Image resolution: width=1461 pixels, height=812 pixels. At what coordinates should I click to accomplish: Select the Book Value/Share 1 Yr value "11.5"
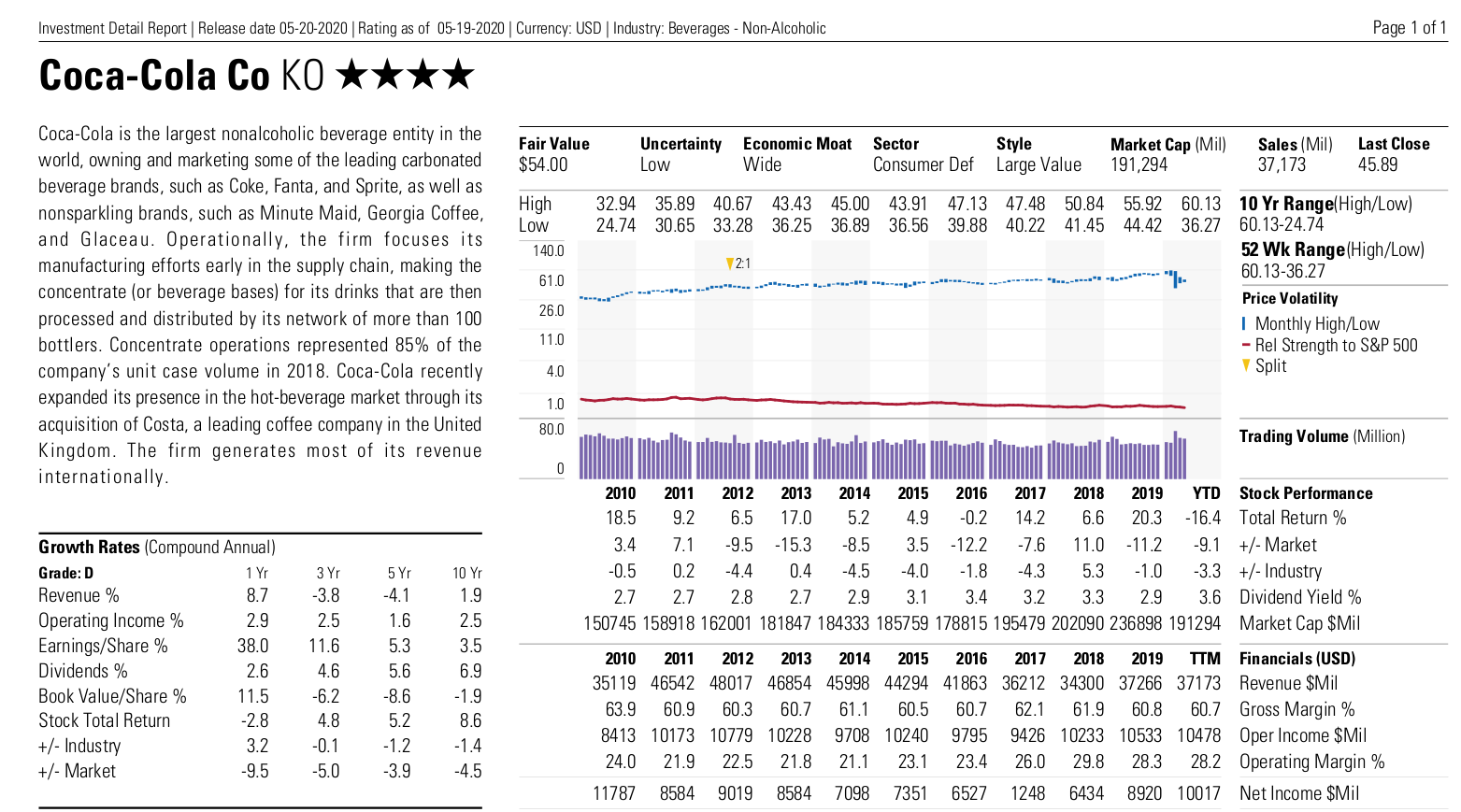[x=253, y=696]
